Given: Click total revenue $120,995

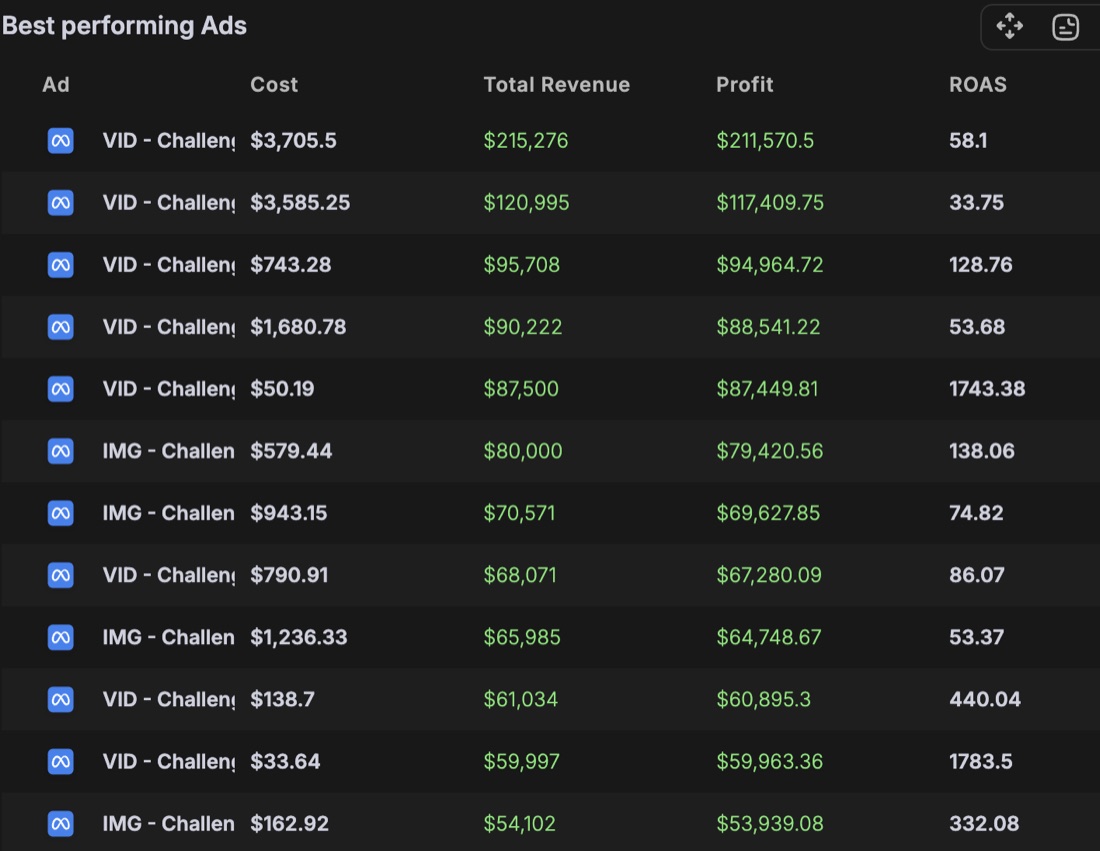Looking at the screenshot, I should pos(526,203).
